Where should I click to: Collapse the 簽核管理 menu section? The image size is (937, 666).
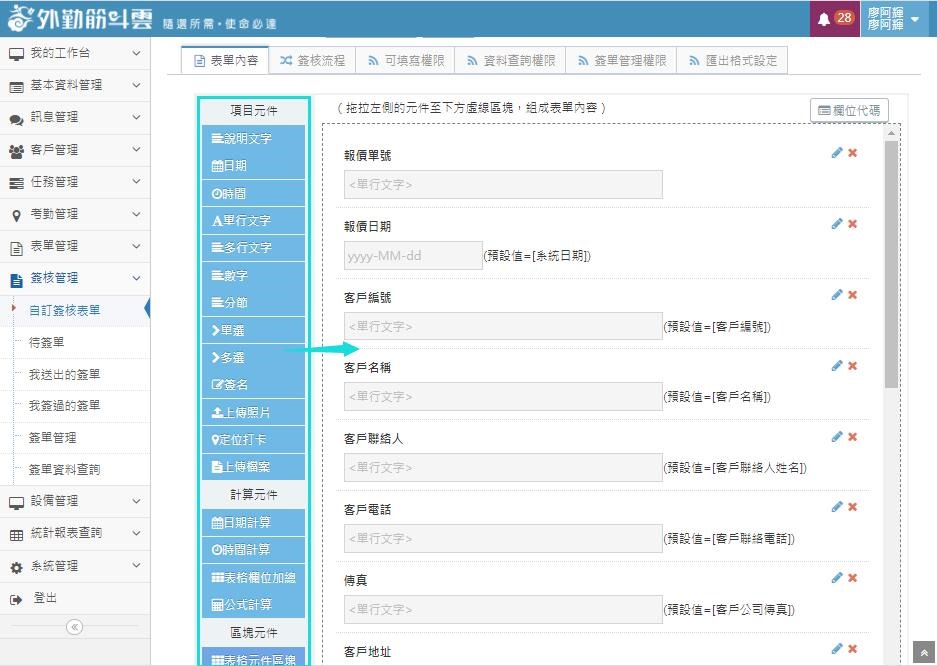pos(75,278)
